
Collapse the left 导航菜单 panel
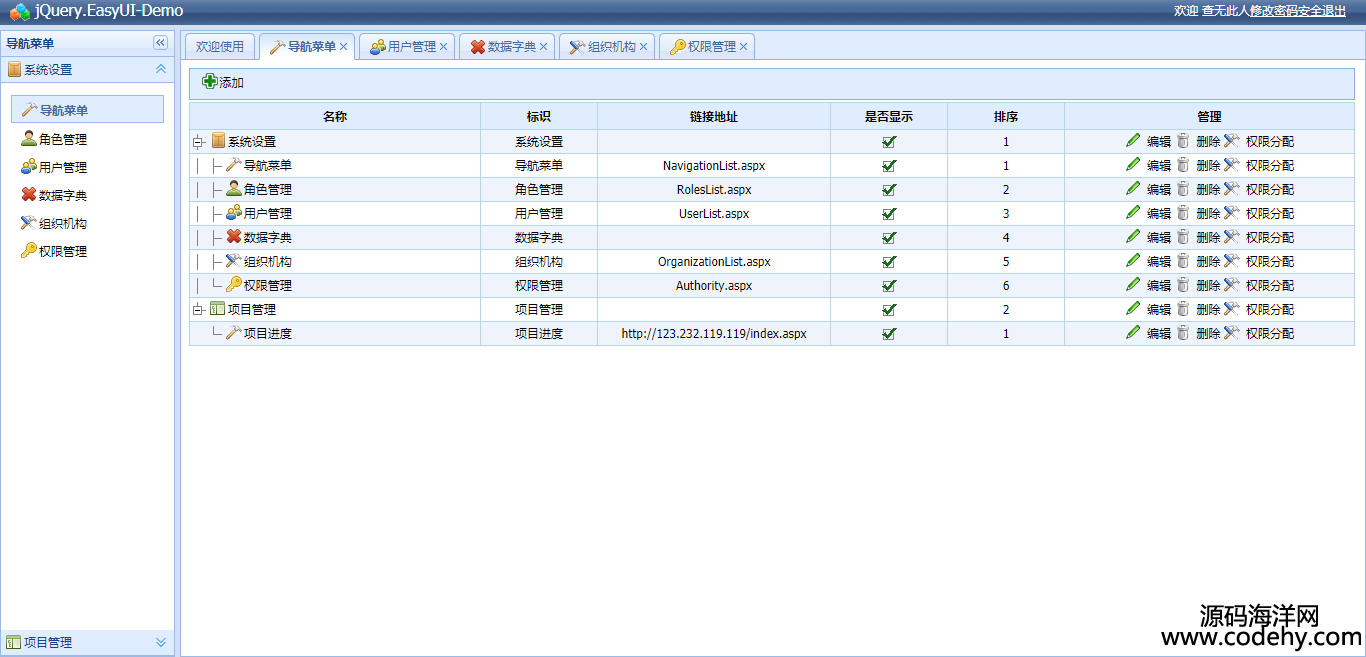[160, 43]
